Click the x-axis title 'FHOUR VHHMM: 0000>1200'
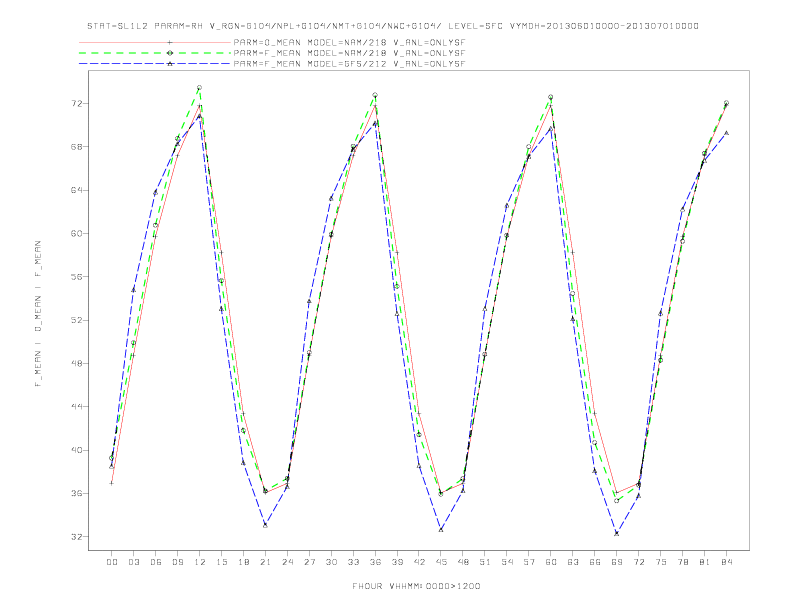Viewport: 792px width, 612px height. point(416,586)
